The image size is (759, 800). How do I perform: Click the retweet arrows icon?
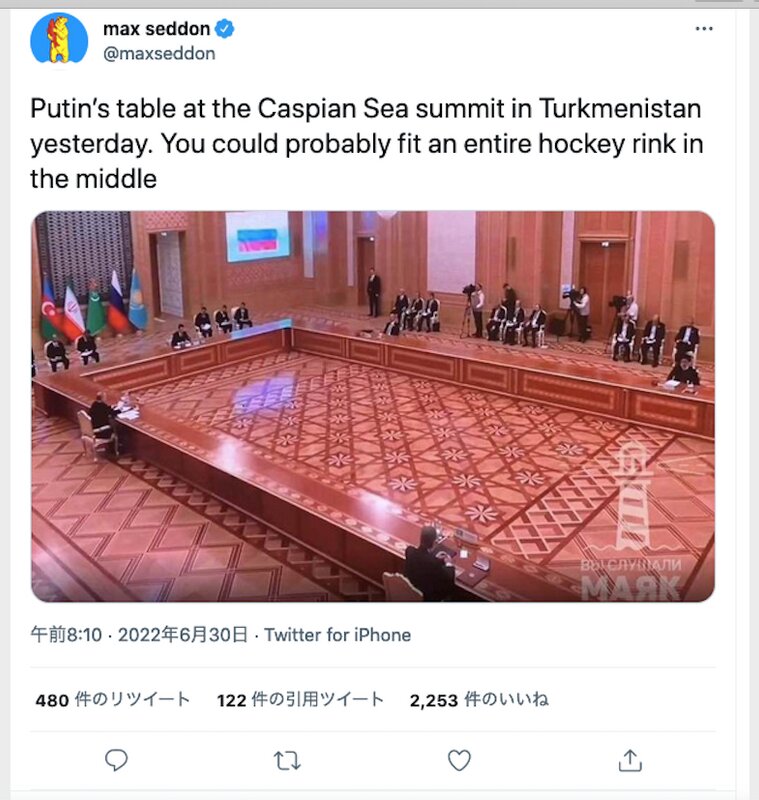[287, 760]
